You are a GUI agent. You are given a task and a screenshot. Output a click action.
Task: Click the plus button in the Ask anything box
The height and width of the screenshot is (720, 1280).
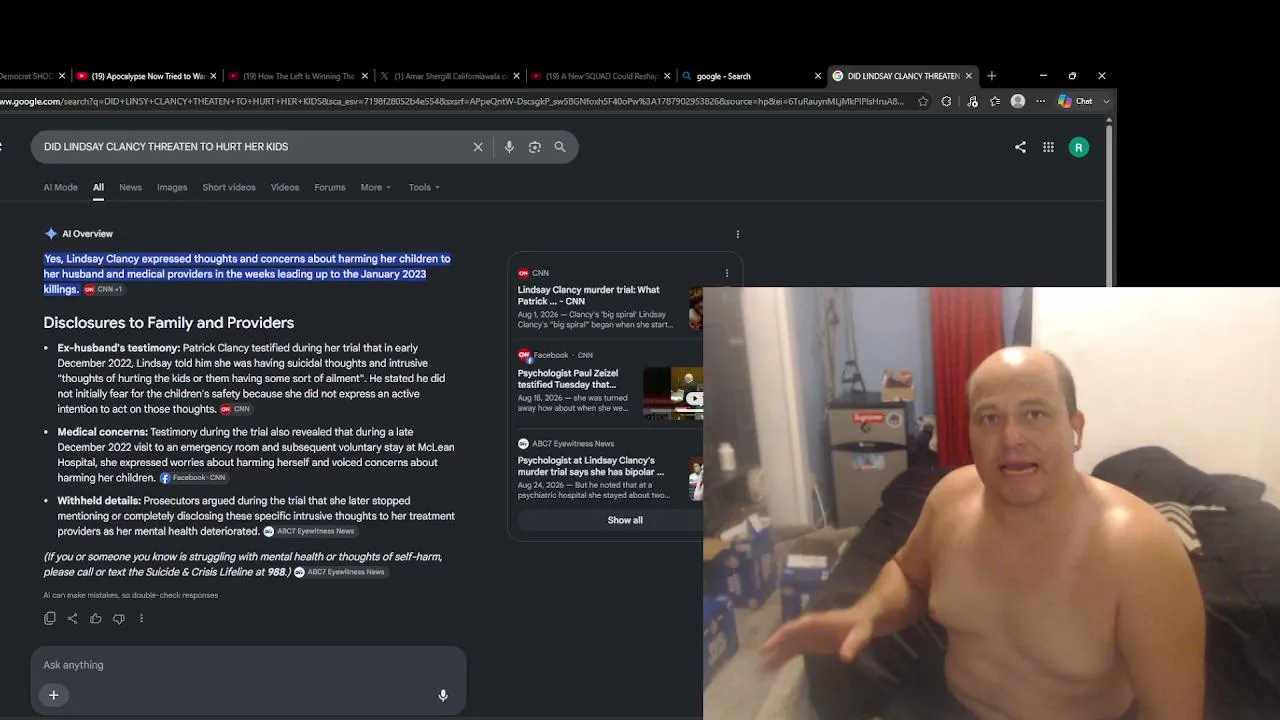[54, 695]
